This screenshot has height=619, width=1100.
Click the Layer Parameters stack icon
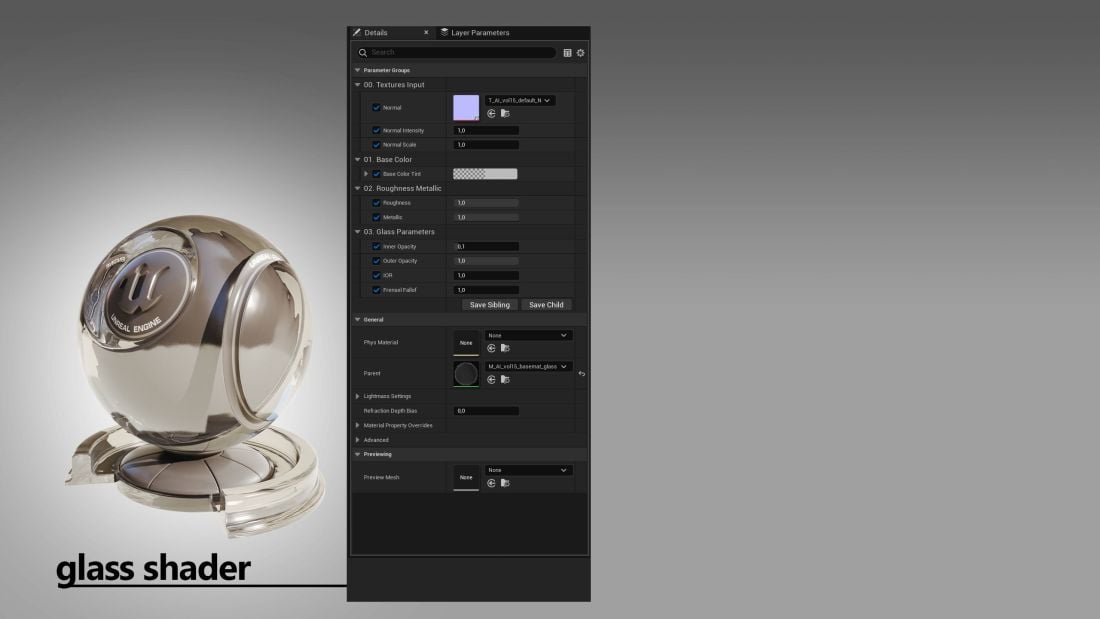pyautogui.click(x=444, y=32)
